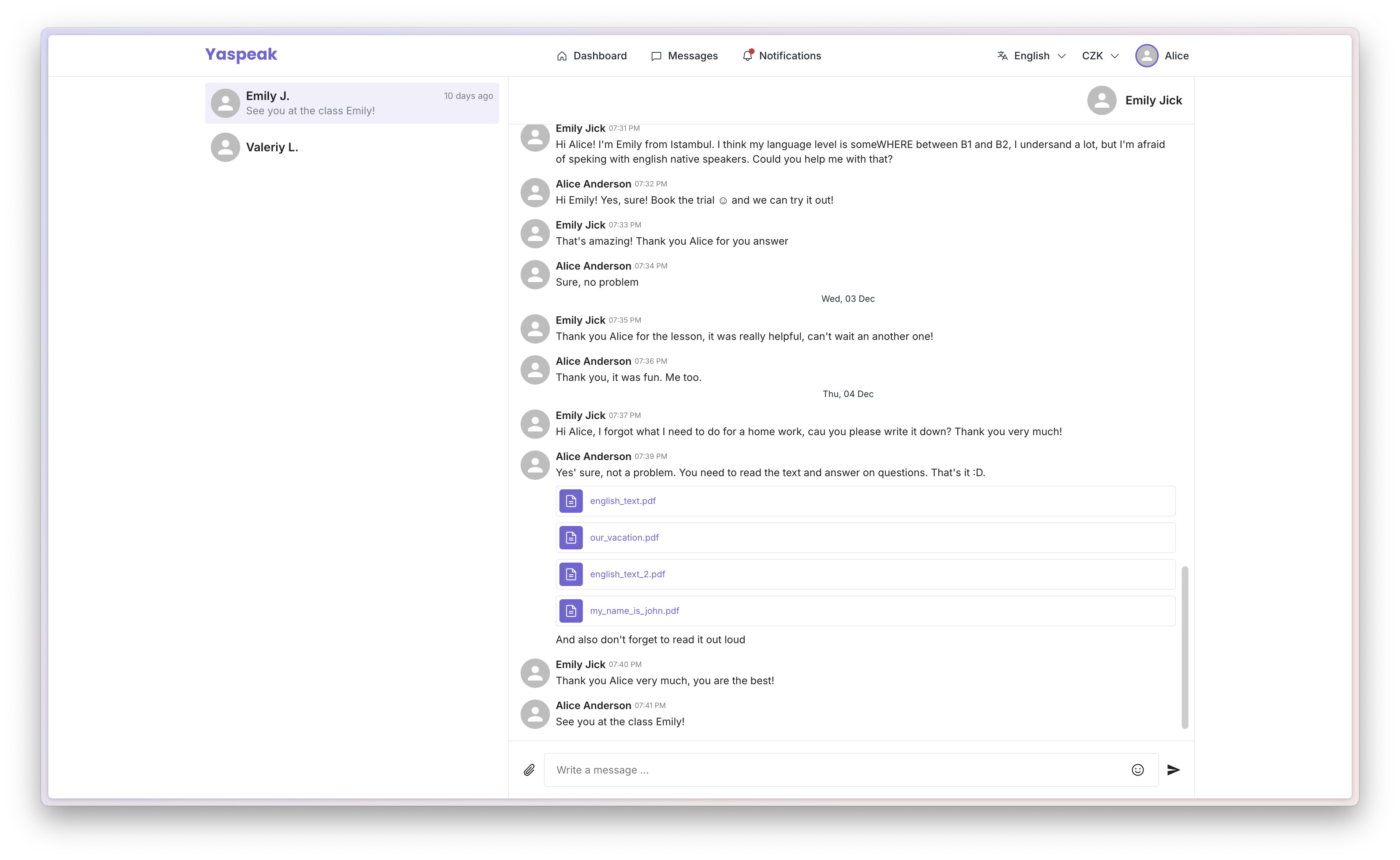
Task: Select the Emily J. conversation
Action: coord(351,103)
